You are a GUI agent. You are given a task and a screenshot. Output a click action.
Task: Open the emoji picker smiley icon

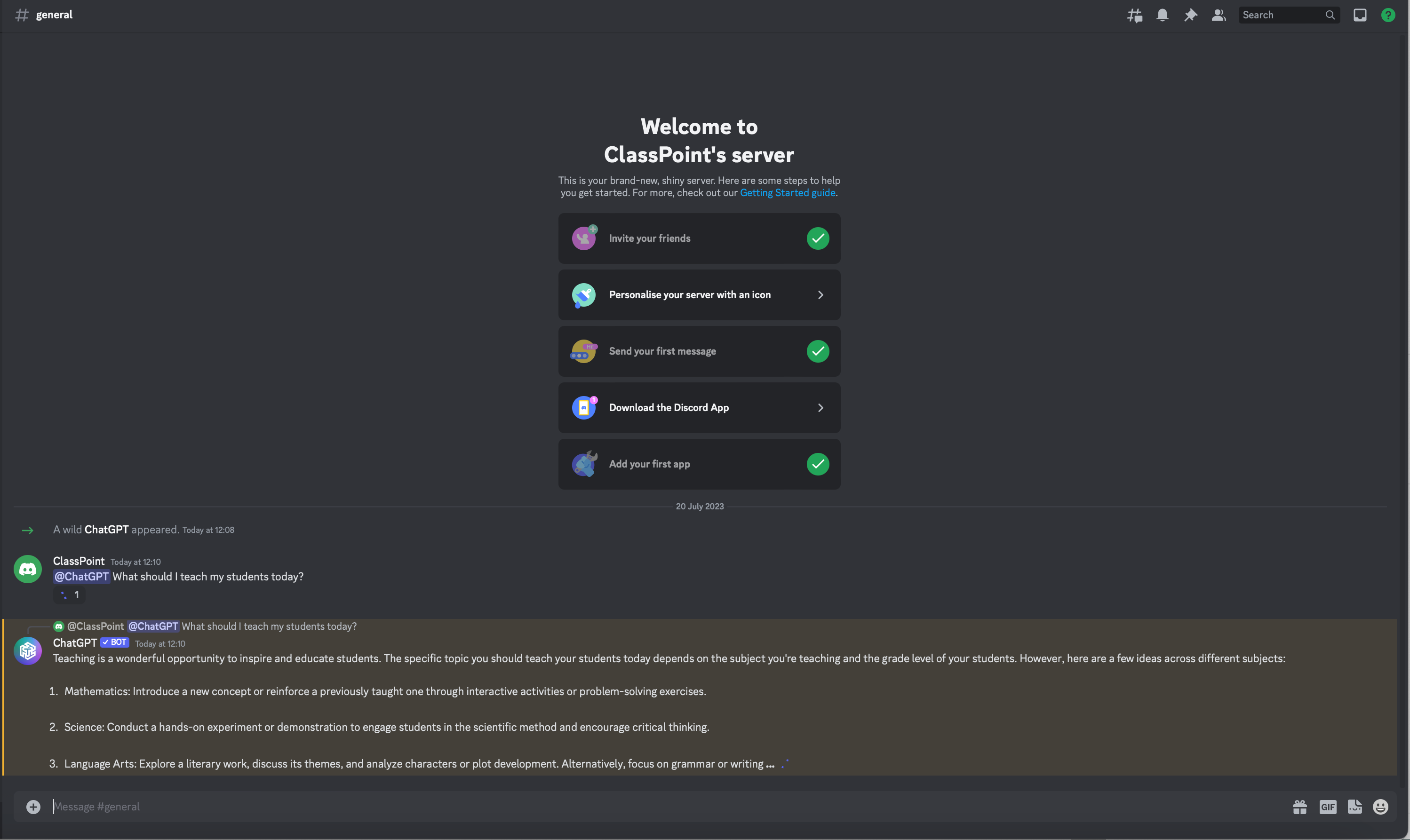pos(1380,807)
